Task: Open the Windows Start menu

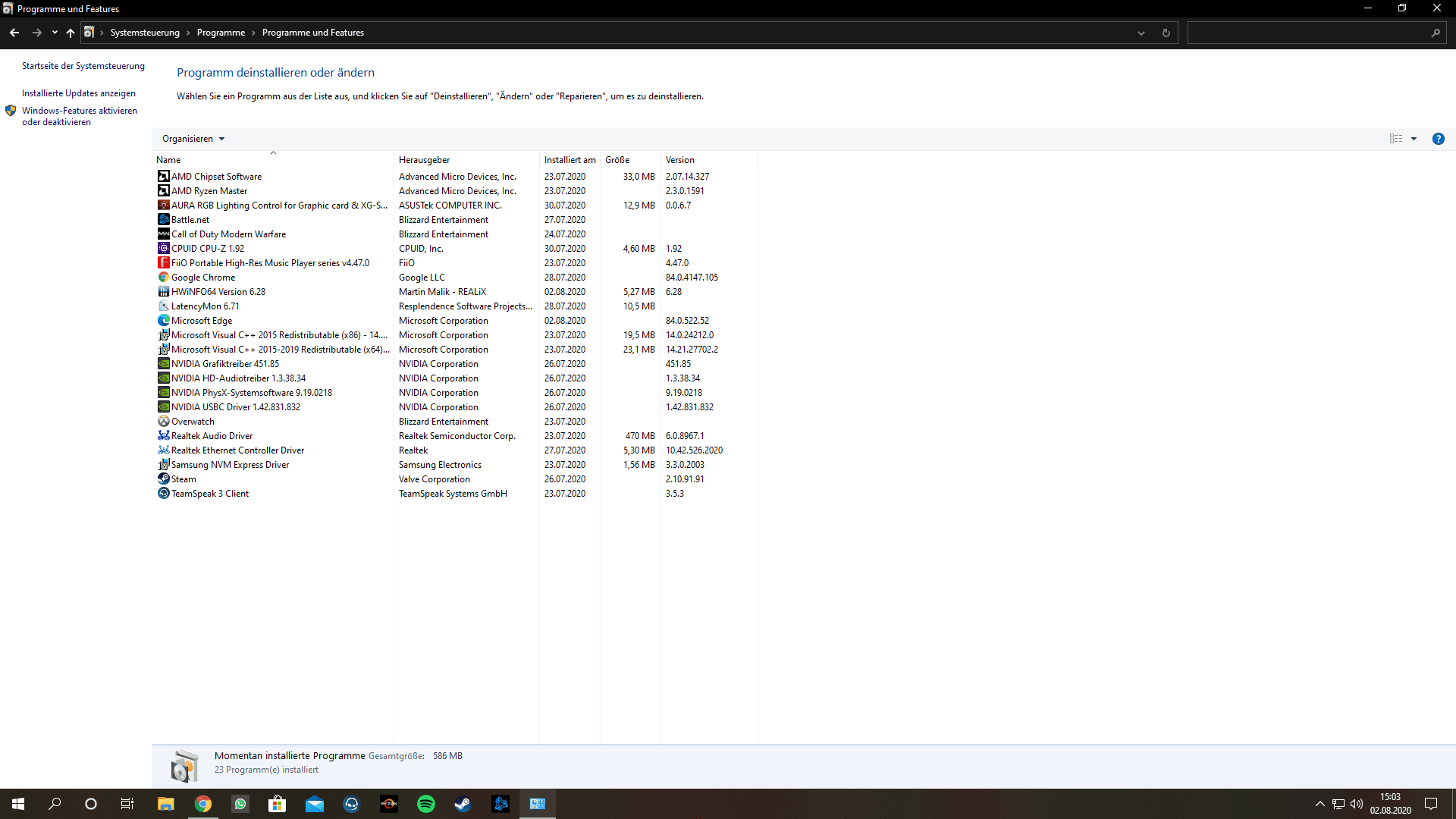Action: coord(18,804)
